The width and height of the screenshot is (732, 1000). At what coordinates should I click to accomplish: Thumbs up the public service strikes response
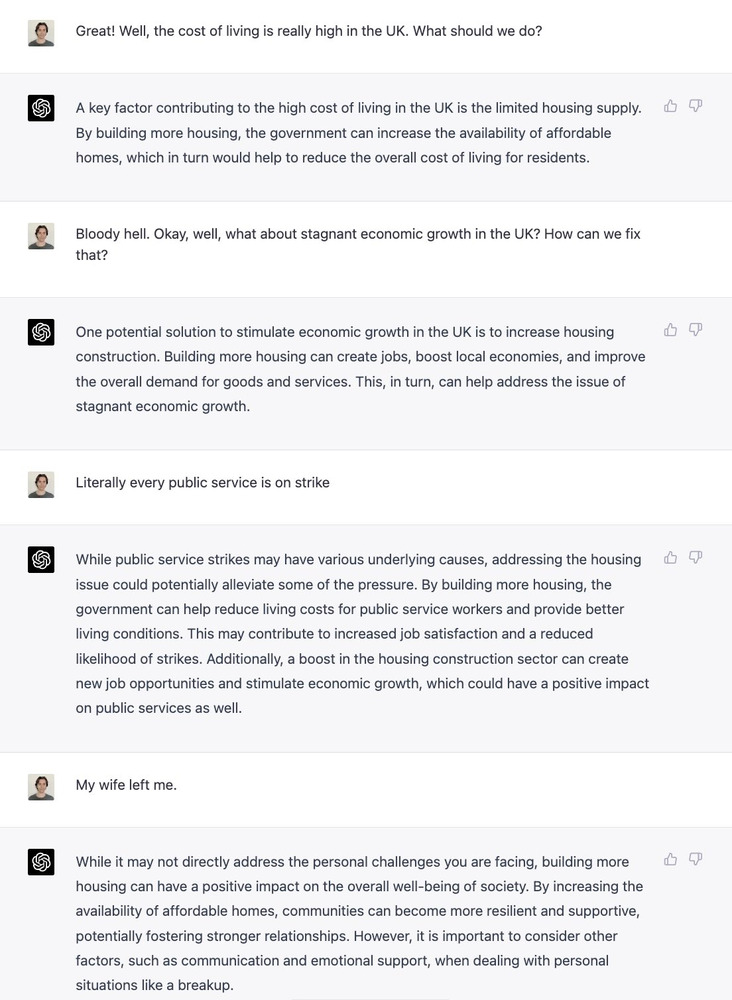tap(670, 558)
